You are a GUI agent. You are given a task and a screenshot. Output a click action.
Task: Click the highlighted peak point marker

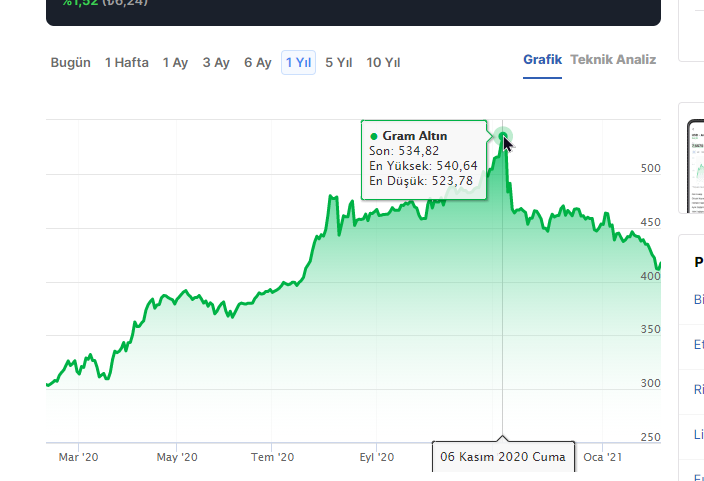tap(504, 136)
